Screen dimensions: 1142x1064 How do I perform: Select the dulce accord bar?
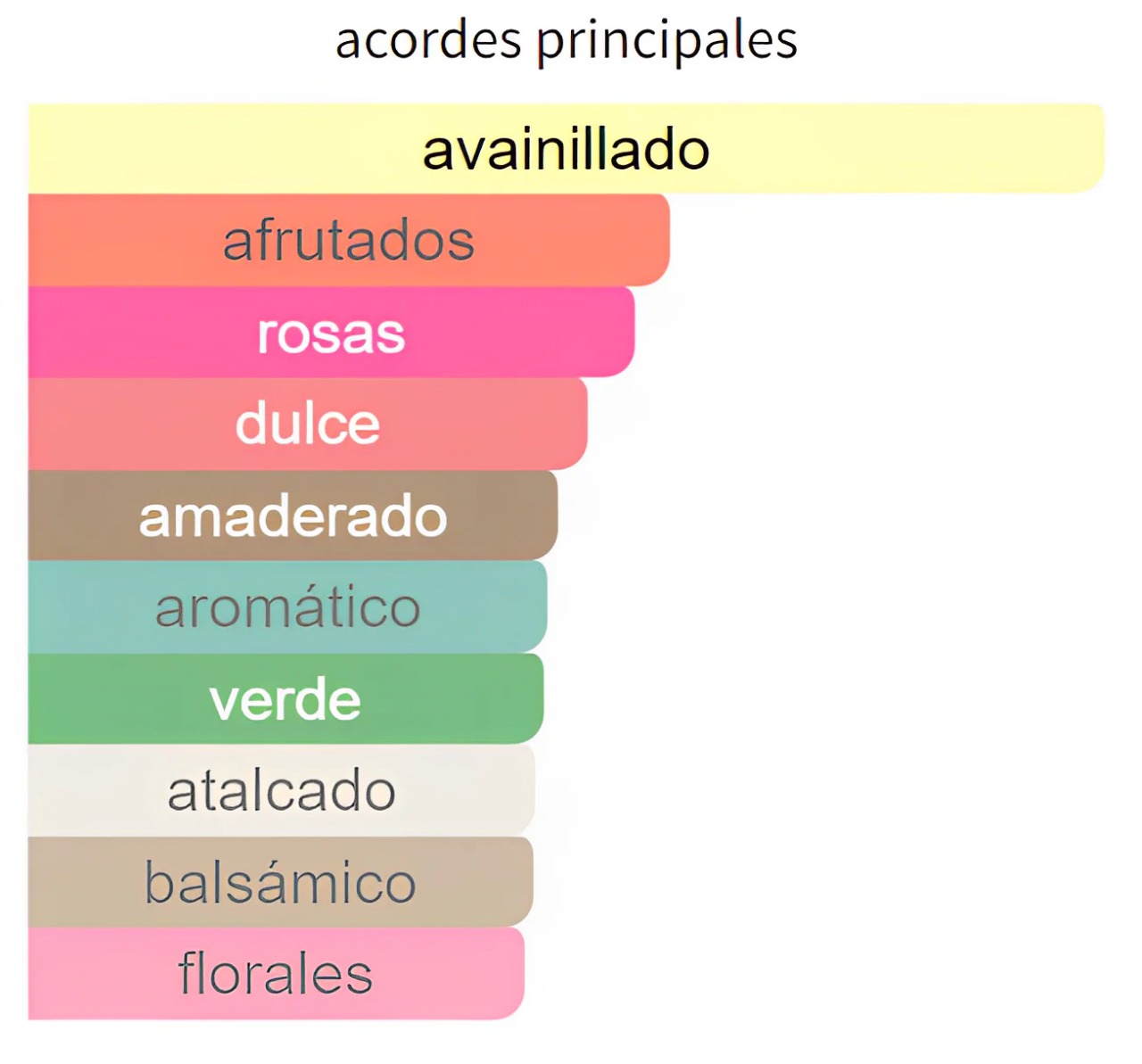(x=308, y=424)
